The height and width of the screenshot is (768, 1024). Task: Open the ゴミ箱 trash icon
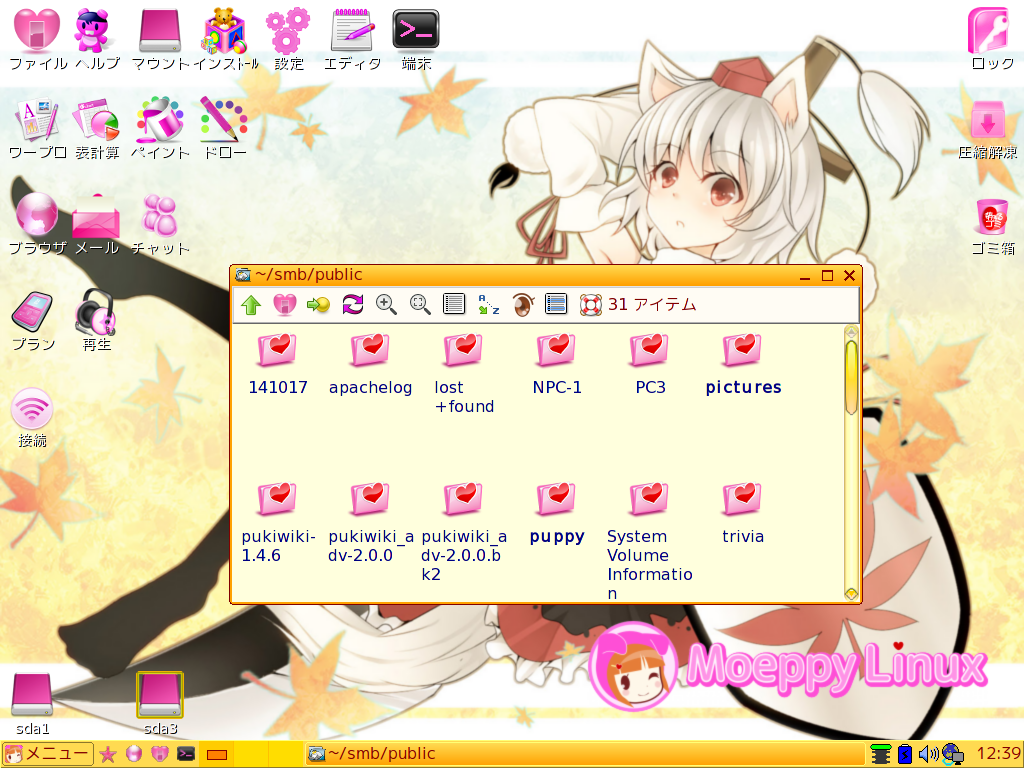click(x=993, y=226)
